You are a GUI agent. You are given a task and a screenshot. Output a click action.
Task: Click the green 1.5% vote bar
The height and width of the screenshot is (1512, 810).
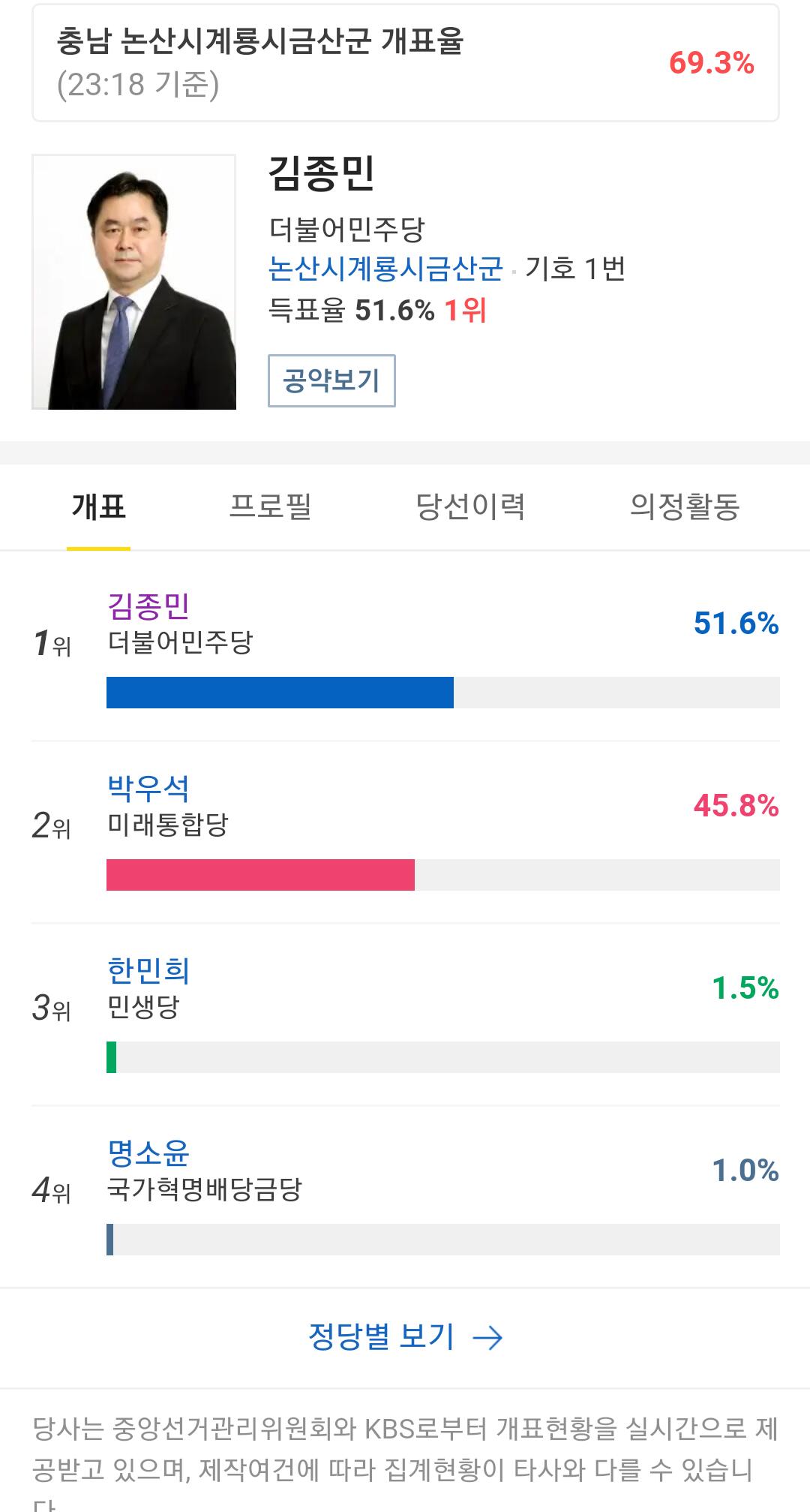(112, 1057)
